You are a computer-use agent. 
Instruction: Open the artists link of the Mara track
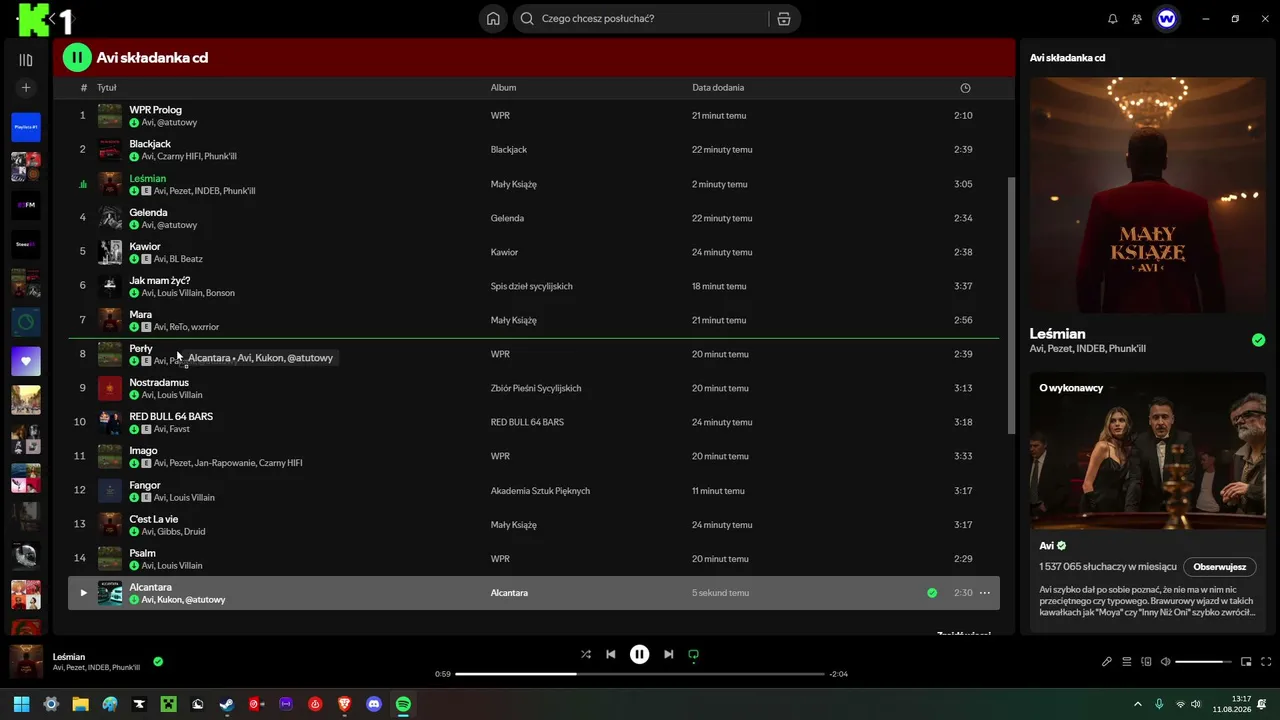[186, 327]
